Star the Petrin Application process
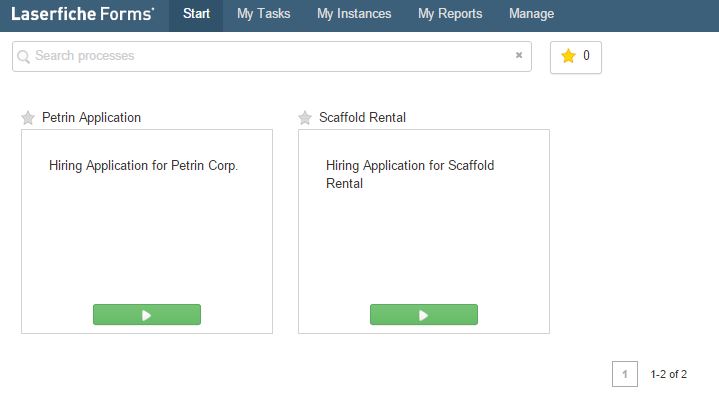 pos(28,118)
